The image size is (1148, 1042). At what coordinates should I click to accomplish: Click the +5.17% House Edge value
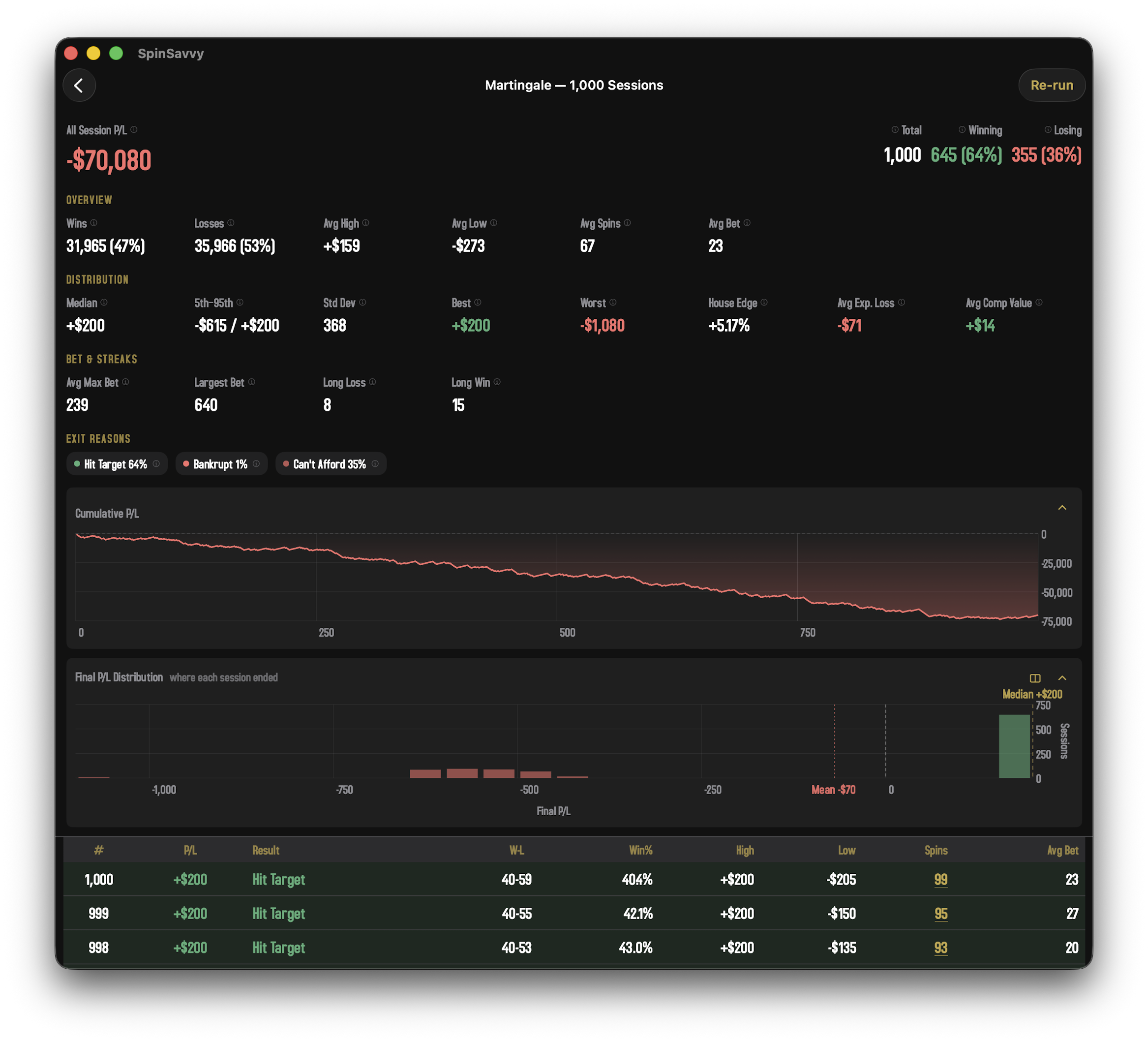click(729, 325)
